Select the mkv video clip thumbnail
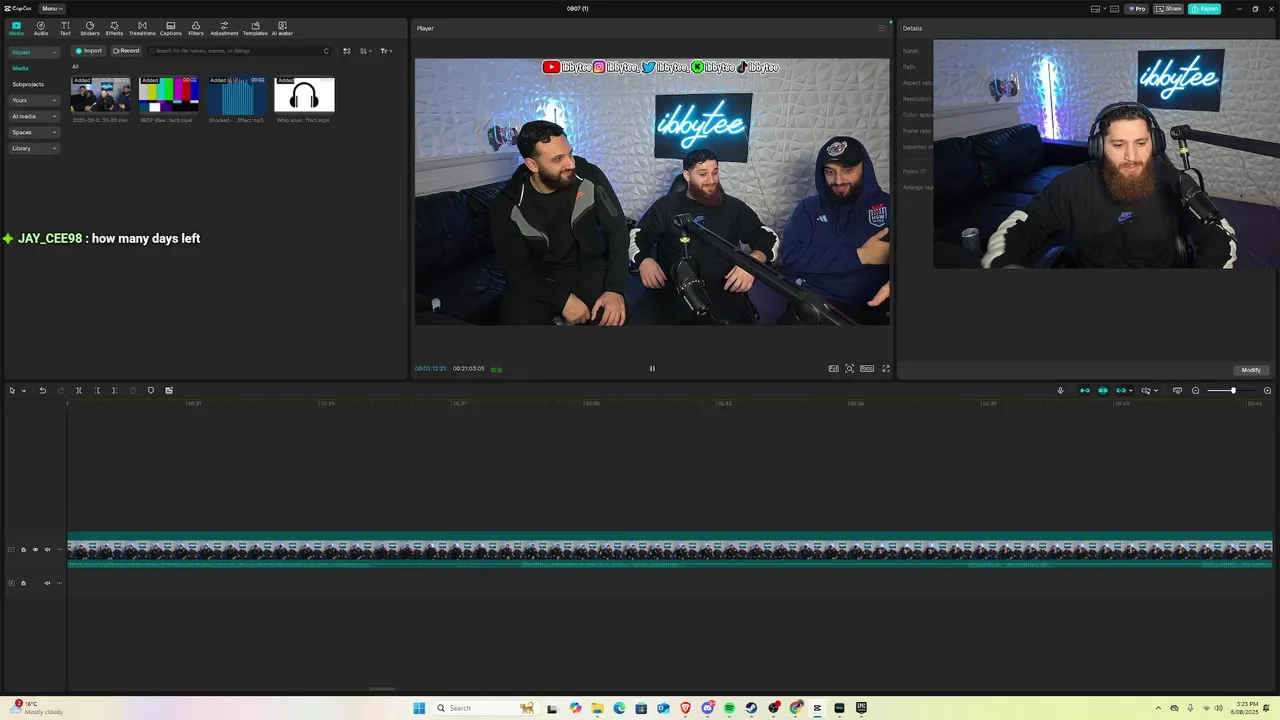This screenshot has height=720, width=1280. 100,94
